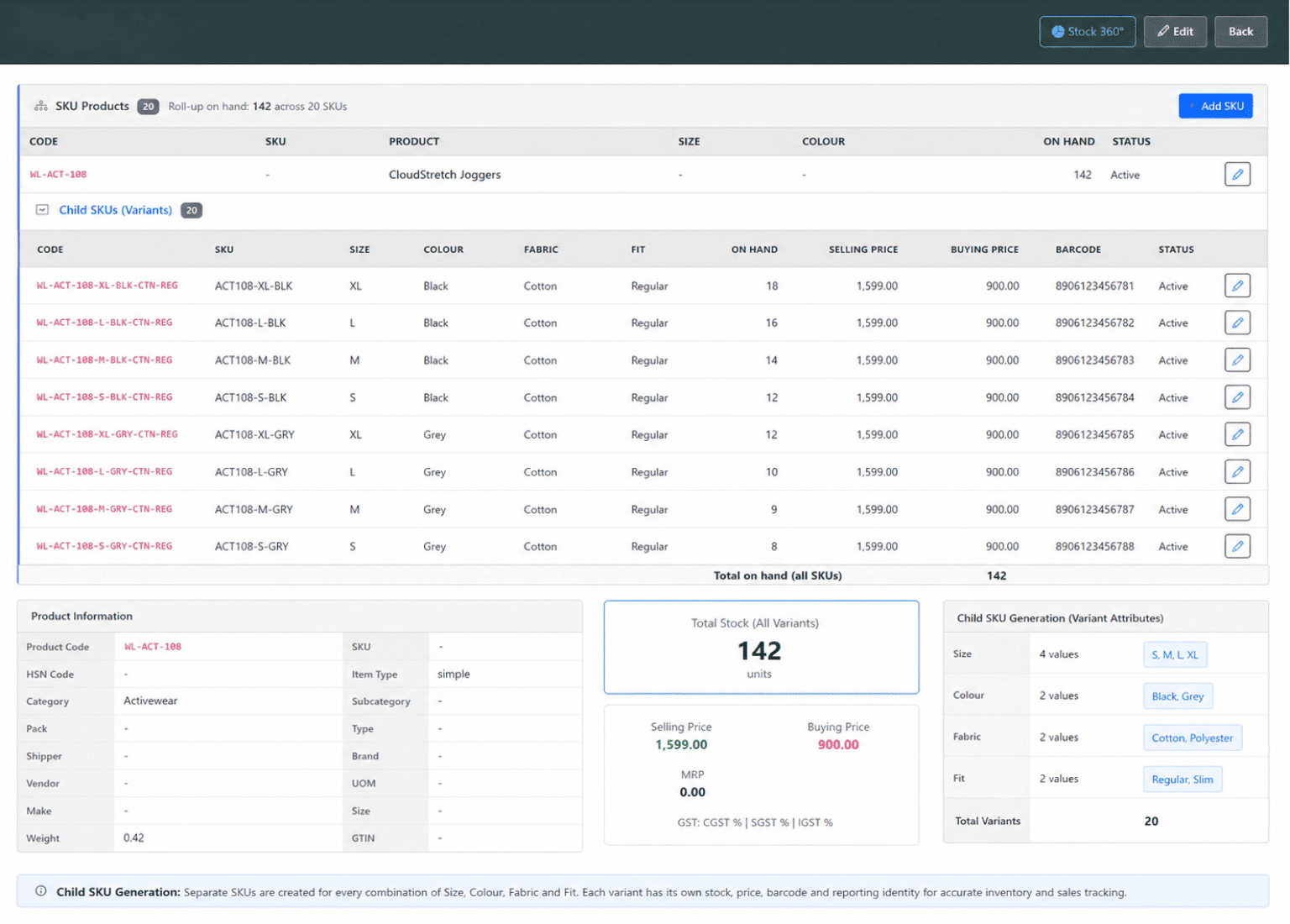Screen dimensions: 1290x924
Task: Edit variant ACT108-M-BLK pencil icon
Action: pyautogui.click(x=1237, y=360)
